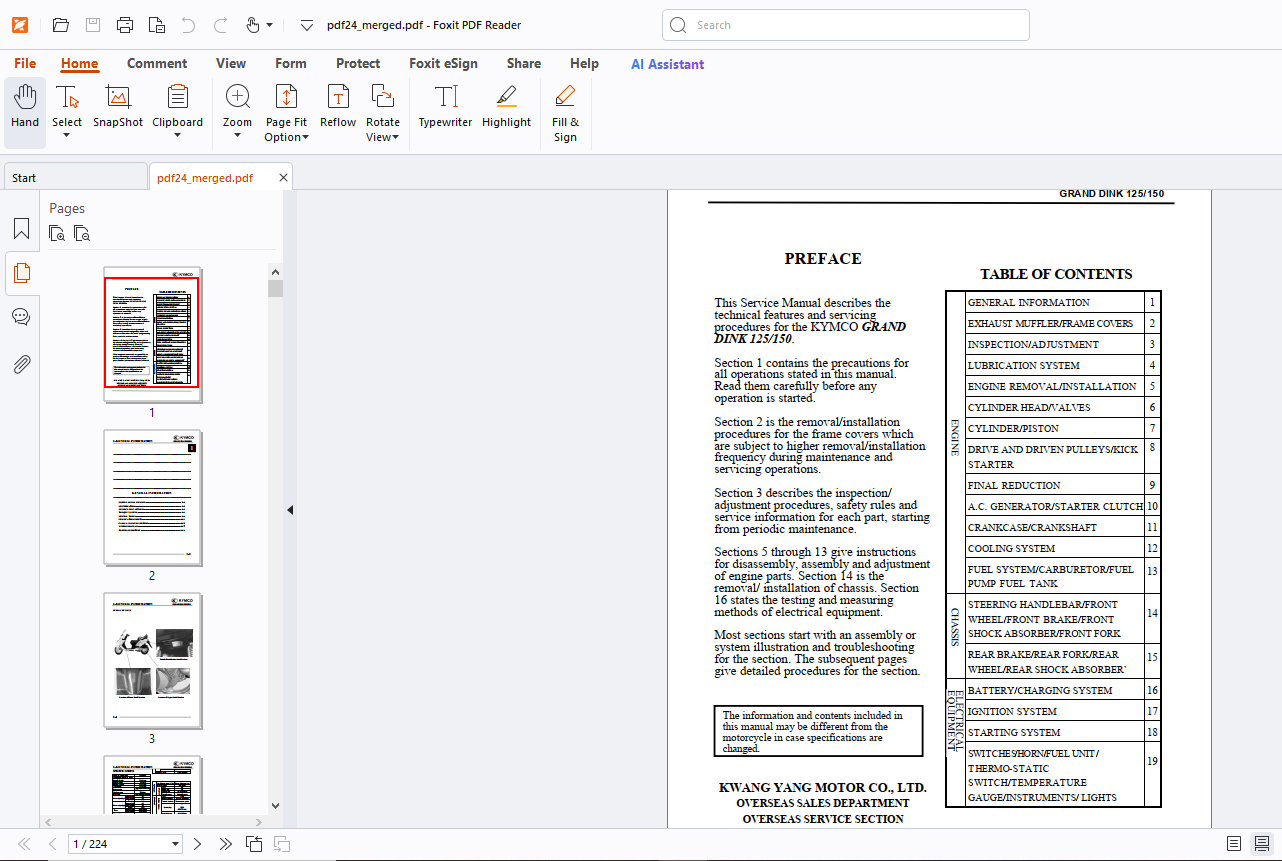The image size is (1282, 861).
Task: Click the Zoom magnifier tool
Action: click(x=238, y=97)
